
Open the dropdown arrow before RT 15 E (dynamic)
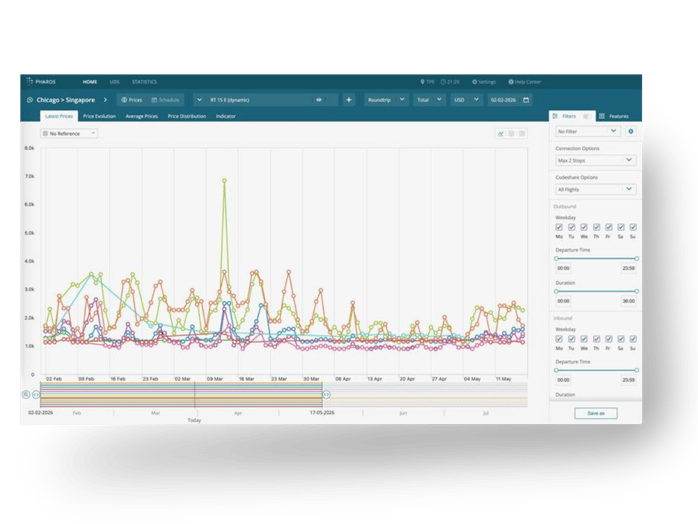(199, 100)
